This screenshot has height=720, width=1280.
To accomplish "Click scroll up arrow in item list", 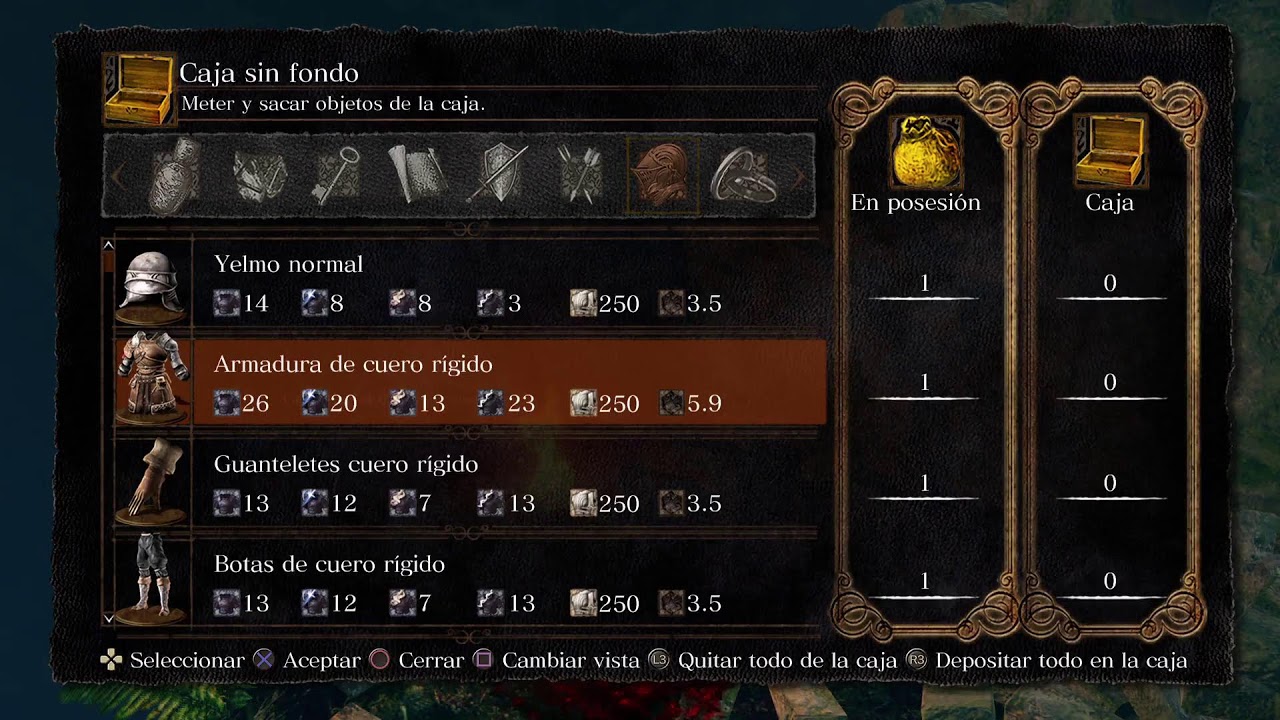I will (108, 245).
